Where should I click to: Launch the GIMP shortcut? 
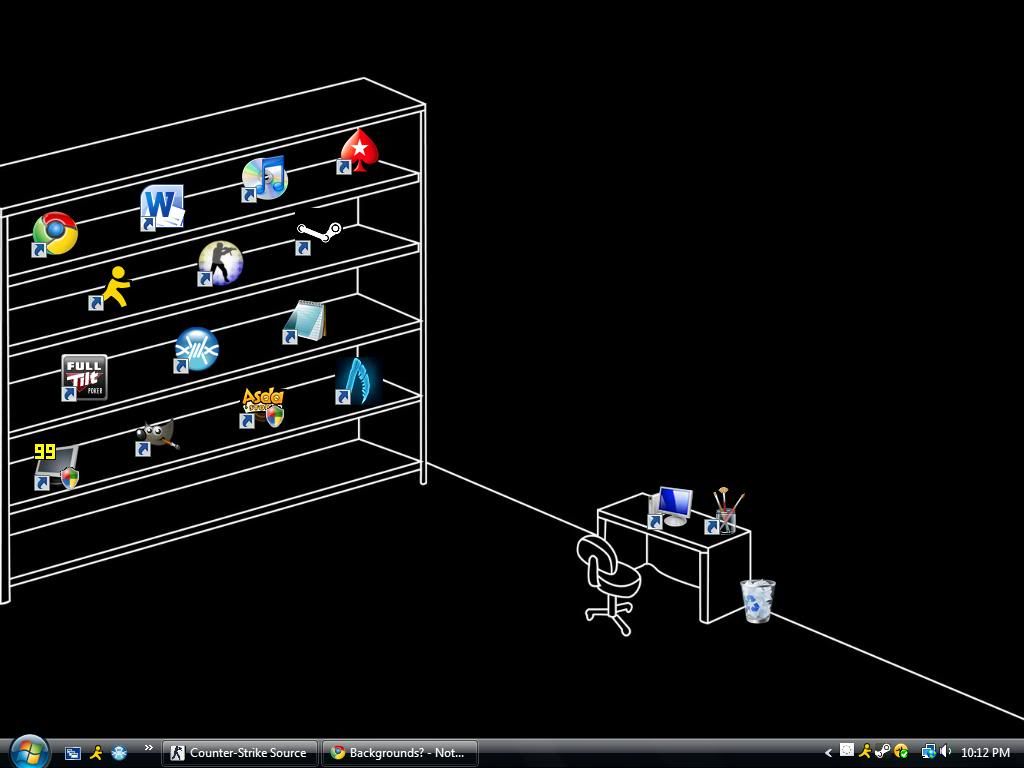coord(157,437)
